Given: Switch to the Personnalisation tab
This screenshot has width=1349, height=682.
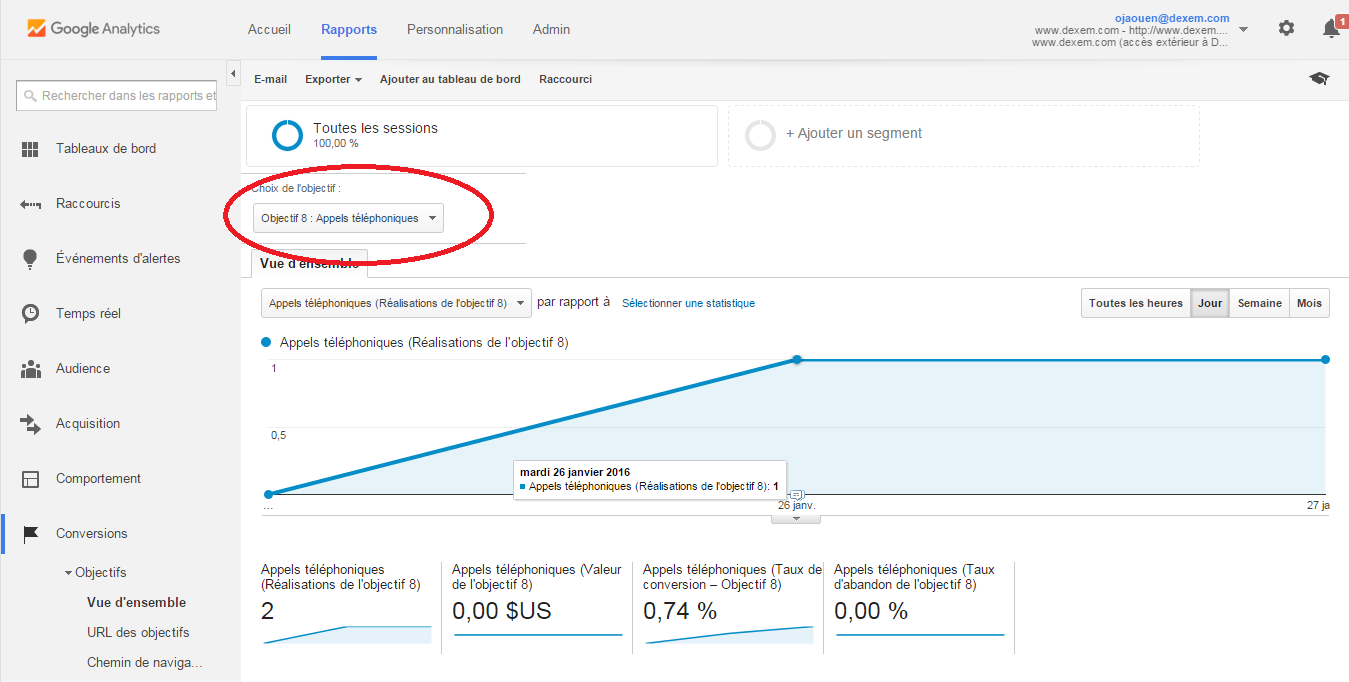Looking at the screenshot, I should [455, 29].
